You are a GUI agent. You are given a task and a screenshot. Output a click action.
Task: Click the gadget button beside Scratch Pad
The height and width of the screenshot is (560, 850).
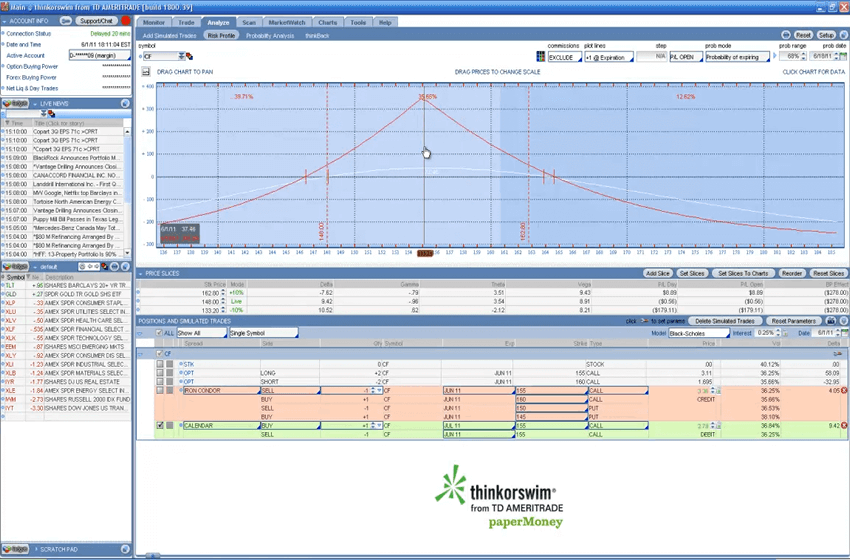tap(15, 549)
